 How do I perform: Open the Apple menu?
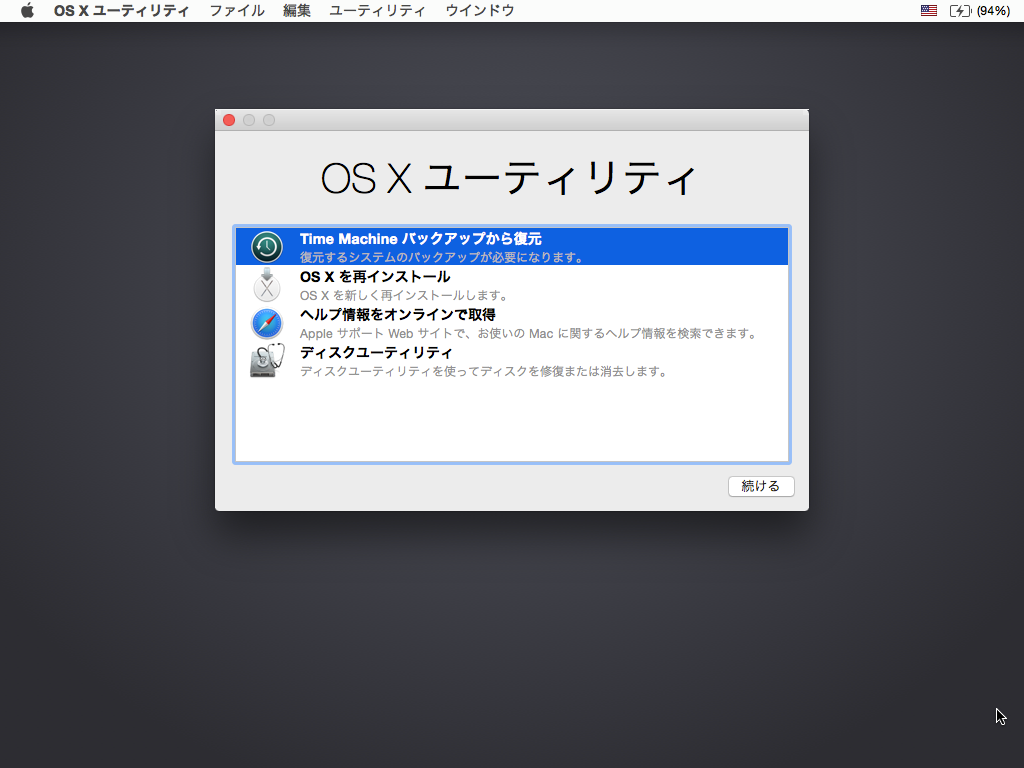pos(27,10)
